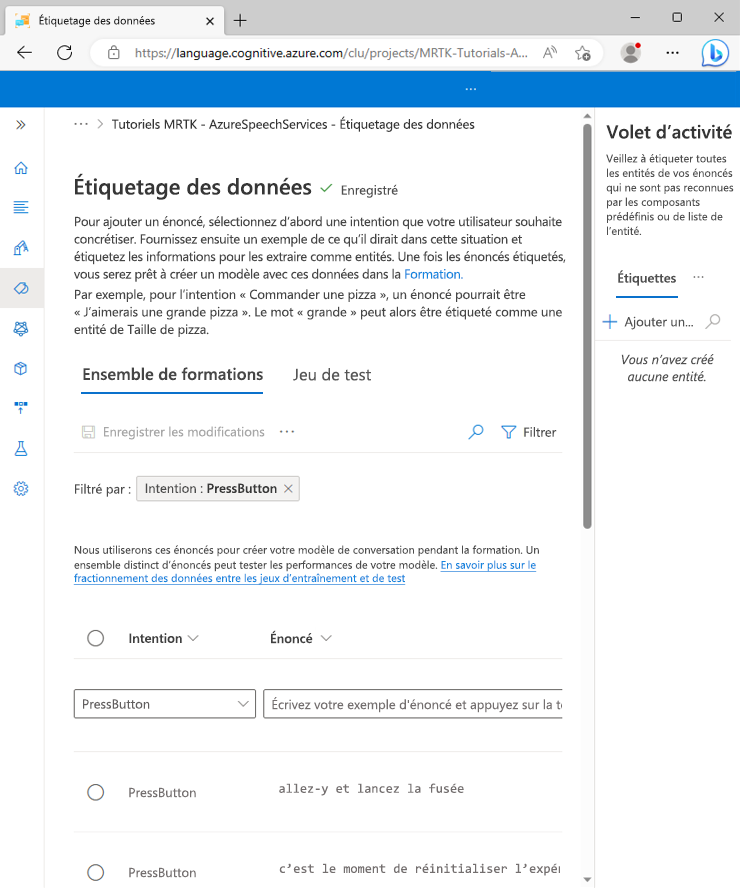Open the schema definition lines icon
Viewport: 740px width, 888px height.
click(21, 207)
